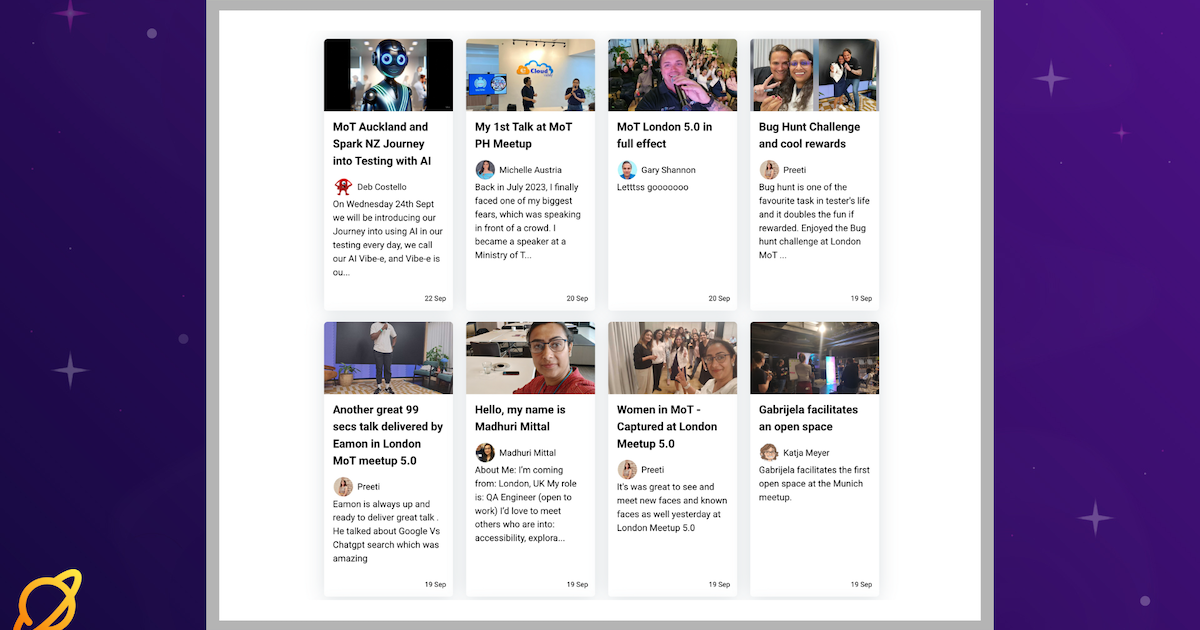Click Deb Costello's red robot avatar
1200x630 pixels.
coord(343,187)
